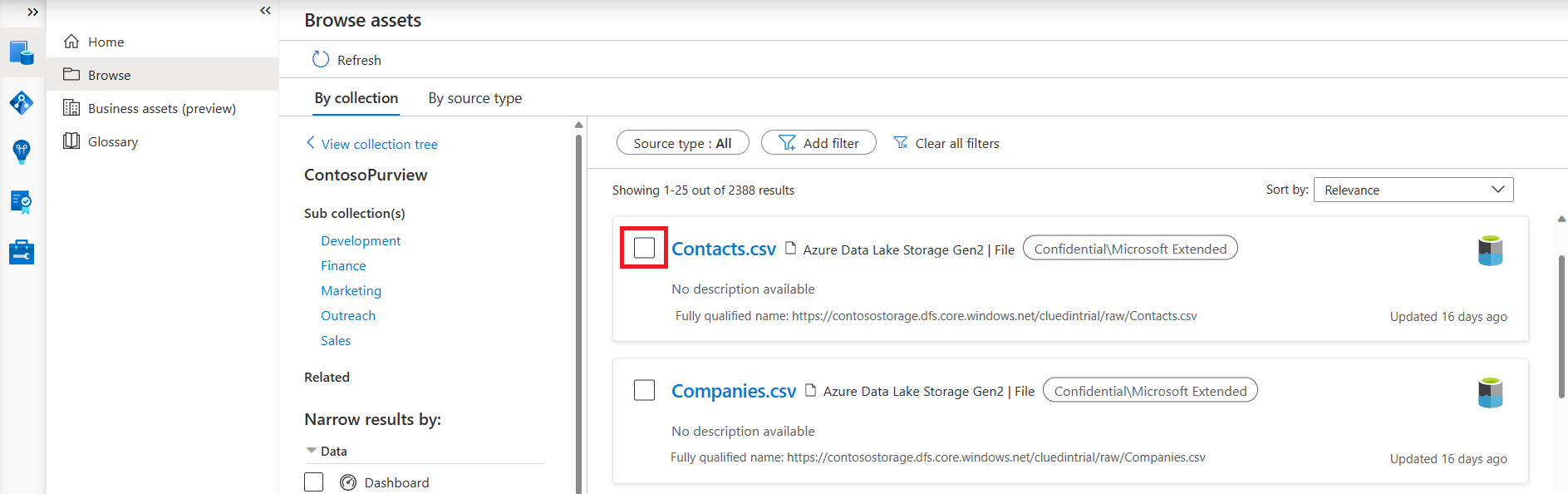
Task: Switch to By source type tab
Action: 475,98
